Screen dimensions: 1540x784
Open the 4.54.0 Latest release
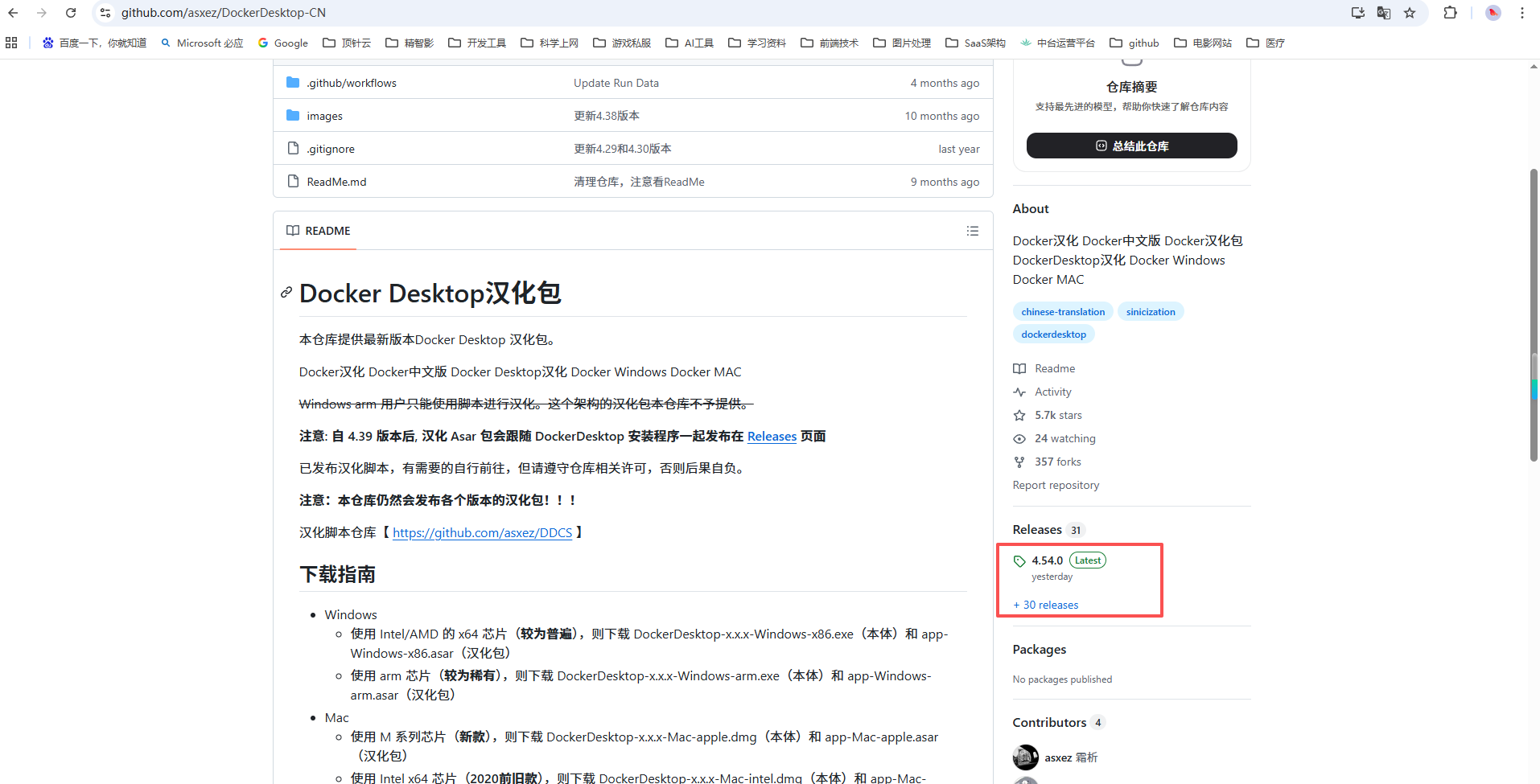point(1069,560)
